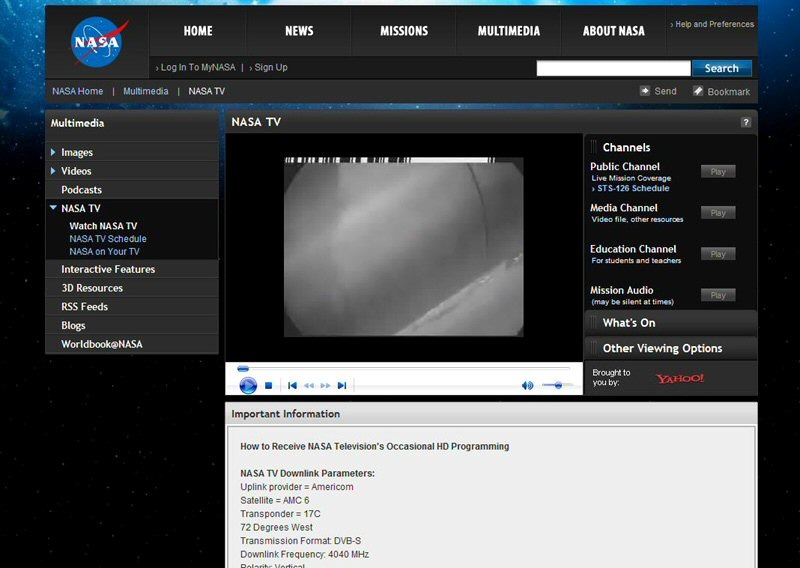Click the previous track button

292,385
